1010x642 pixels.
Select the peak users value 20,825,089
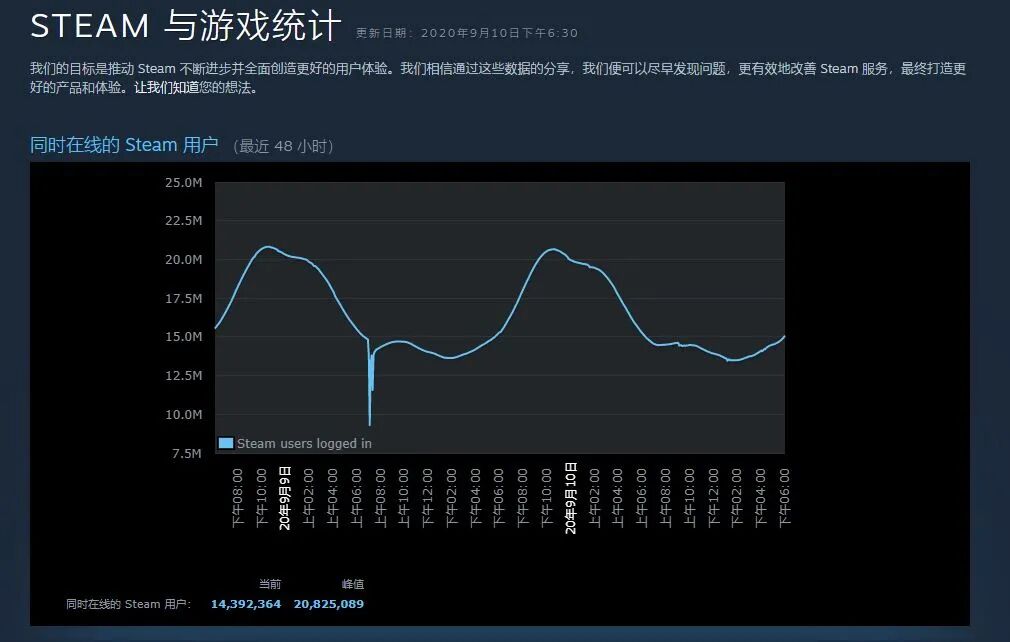pyautogui.click(x=329, y=604)
